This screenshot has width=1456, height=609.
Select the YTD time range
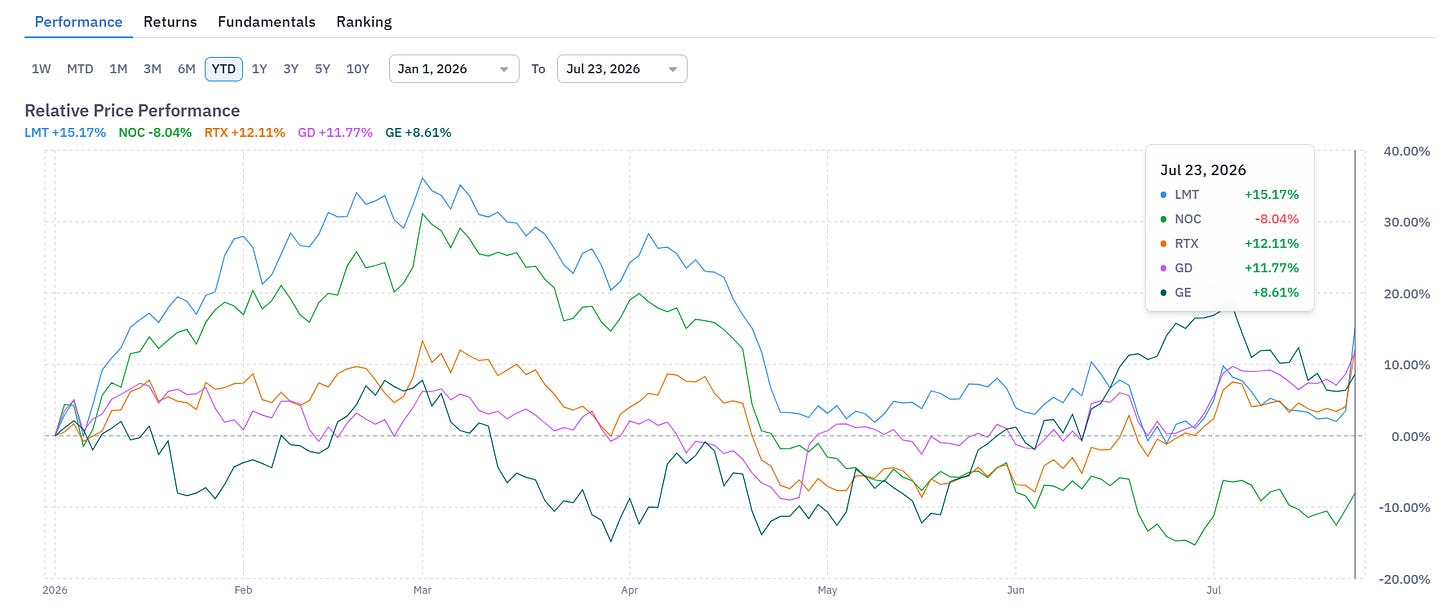coord(224,69)
